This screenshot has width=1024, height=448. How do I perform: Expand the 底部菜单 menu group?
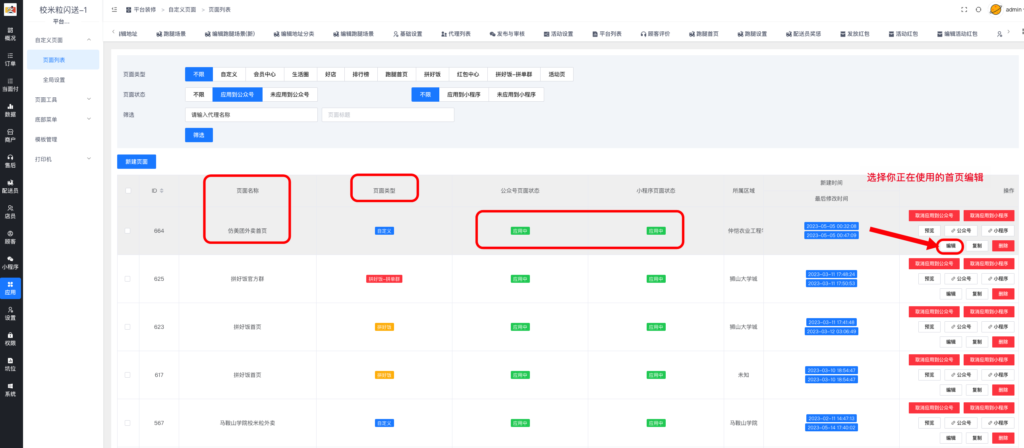(60, 119)
